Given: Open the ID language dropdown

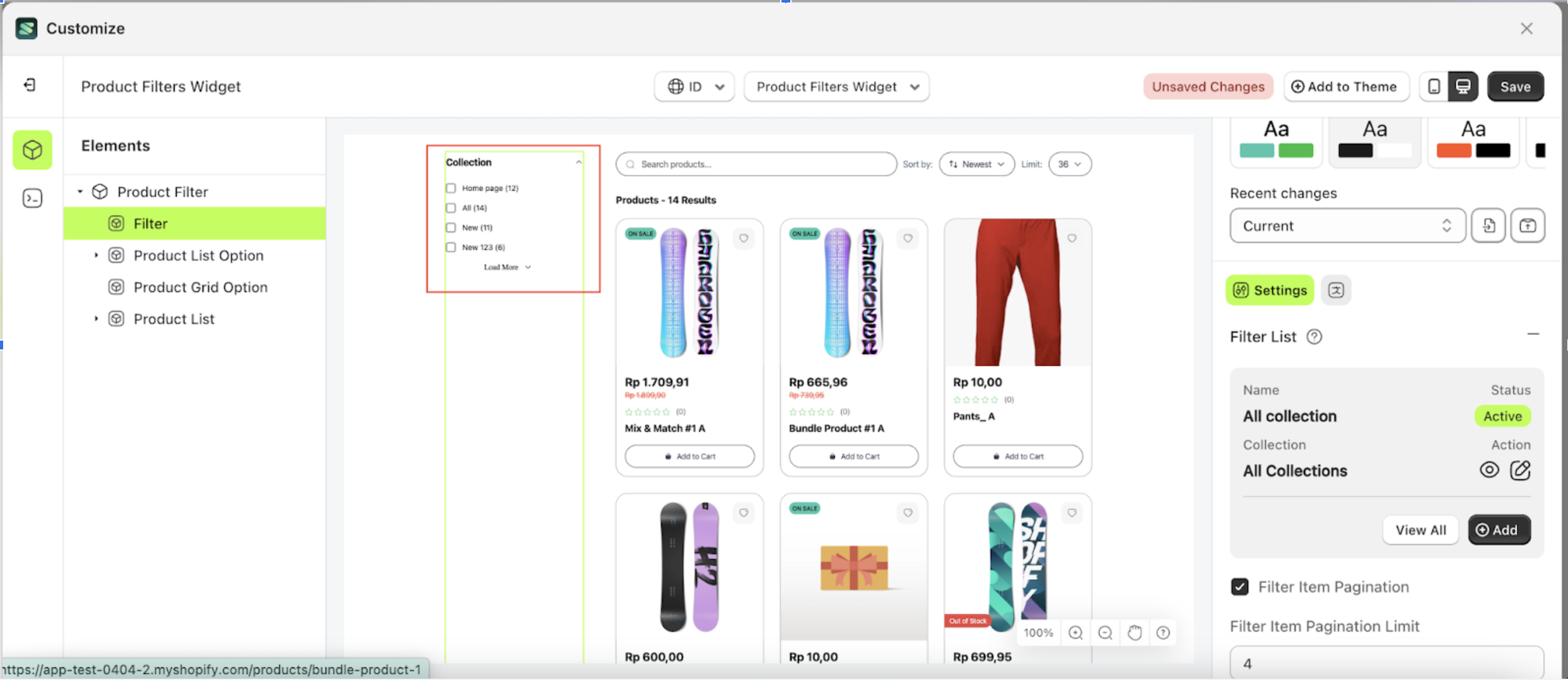Looking at the screenshot, I should (694, 86).
